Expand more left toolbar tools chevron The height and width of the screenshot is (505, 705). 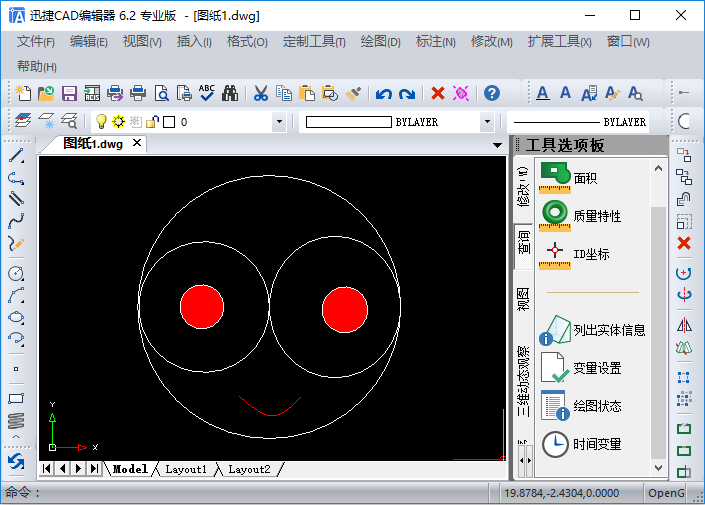16,436
